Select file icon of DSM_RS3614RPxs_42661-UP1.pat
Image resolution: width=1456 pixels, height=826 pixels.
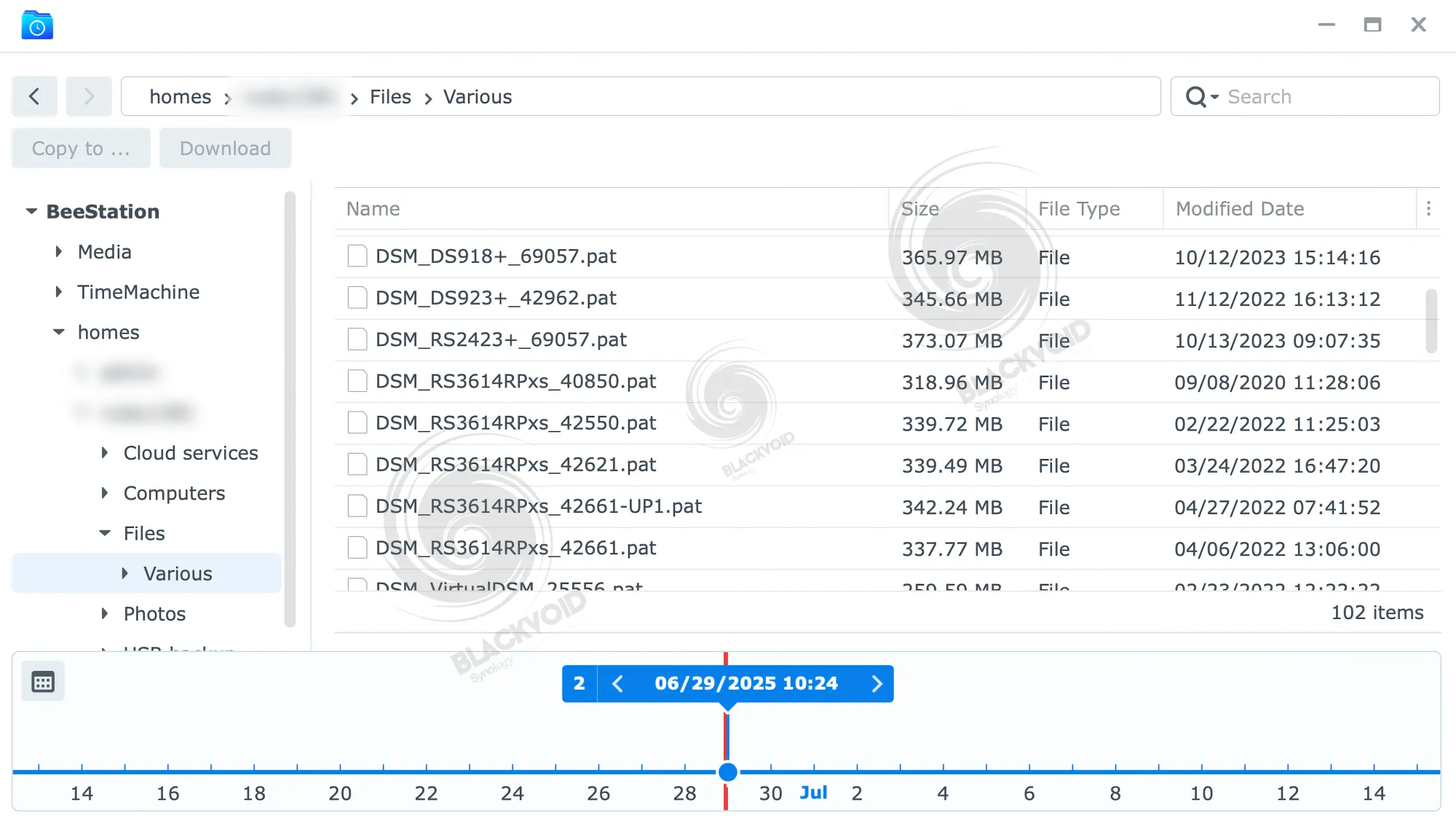click(357, 506)
